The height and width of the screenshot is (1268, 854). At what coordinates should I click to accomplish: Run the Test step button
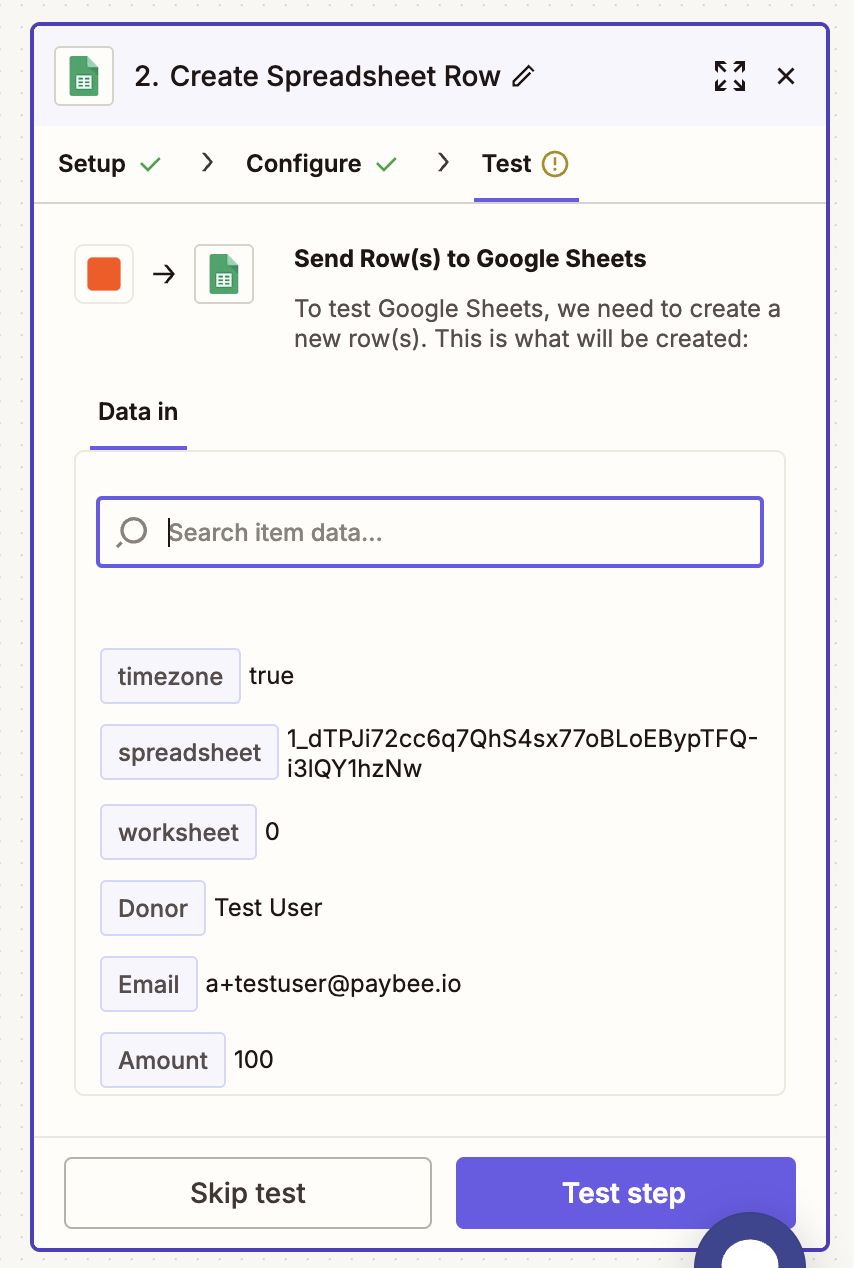(x=625, y=1193)
